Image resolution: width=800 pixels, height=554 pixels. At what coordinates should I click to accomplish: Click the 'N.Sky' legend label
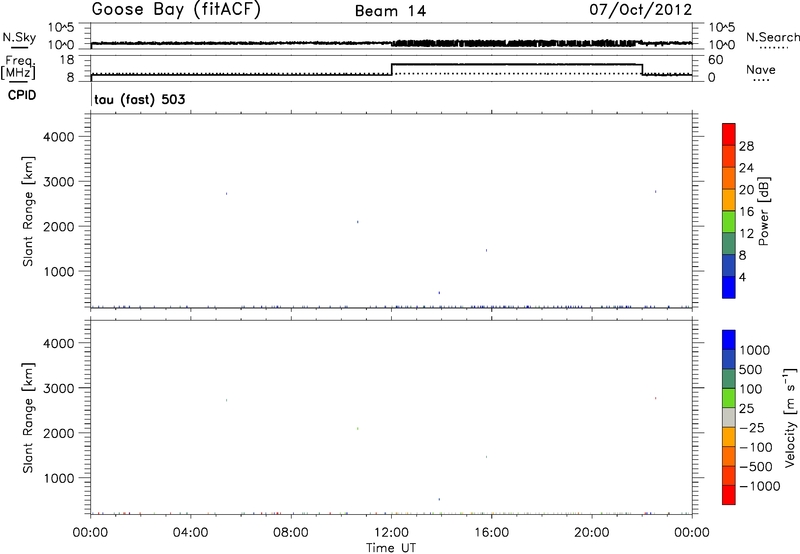[x=19, y=37]
